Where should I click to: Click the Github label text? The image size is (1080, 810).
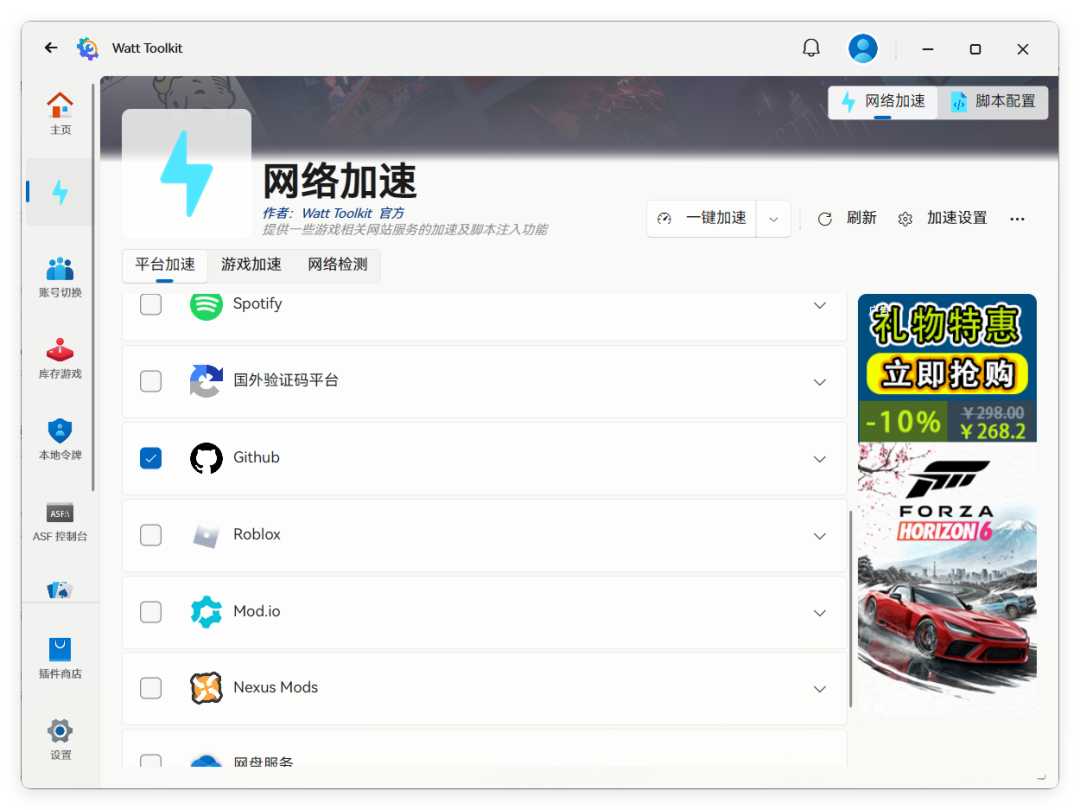[x=256, y=457]
